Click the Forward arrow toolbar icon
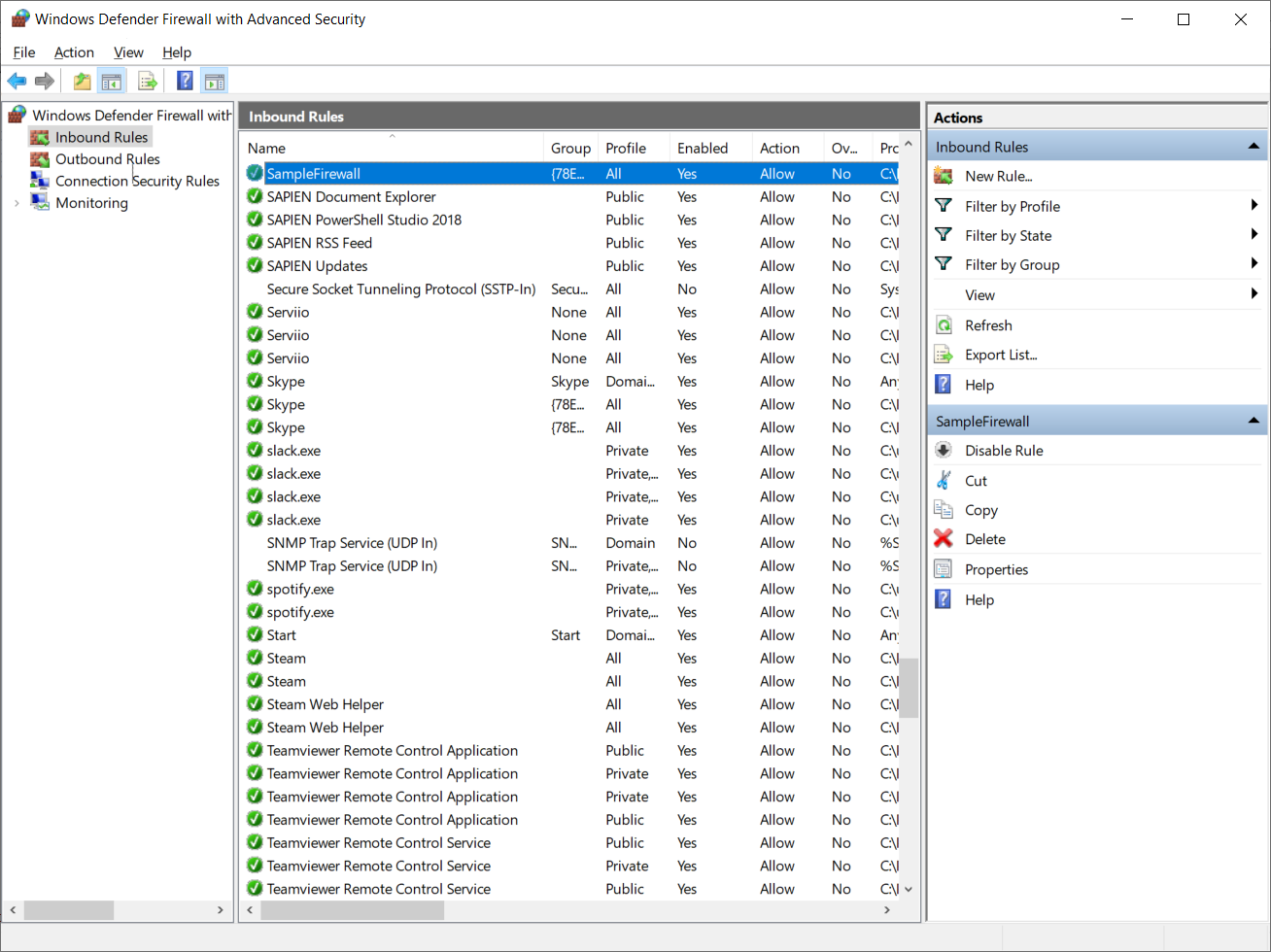1271x952 pixels. 44,81
